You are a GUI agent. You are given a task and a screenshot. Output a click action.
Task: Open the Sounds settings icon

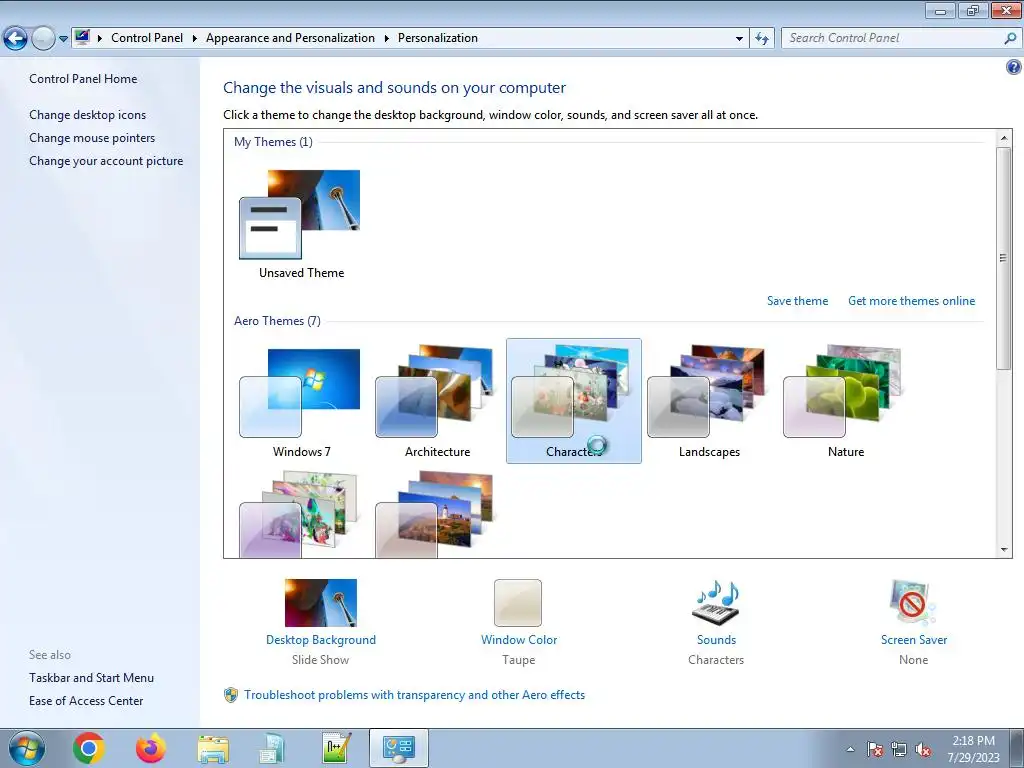pos(716,603)
